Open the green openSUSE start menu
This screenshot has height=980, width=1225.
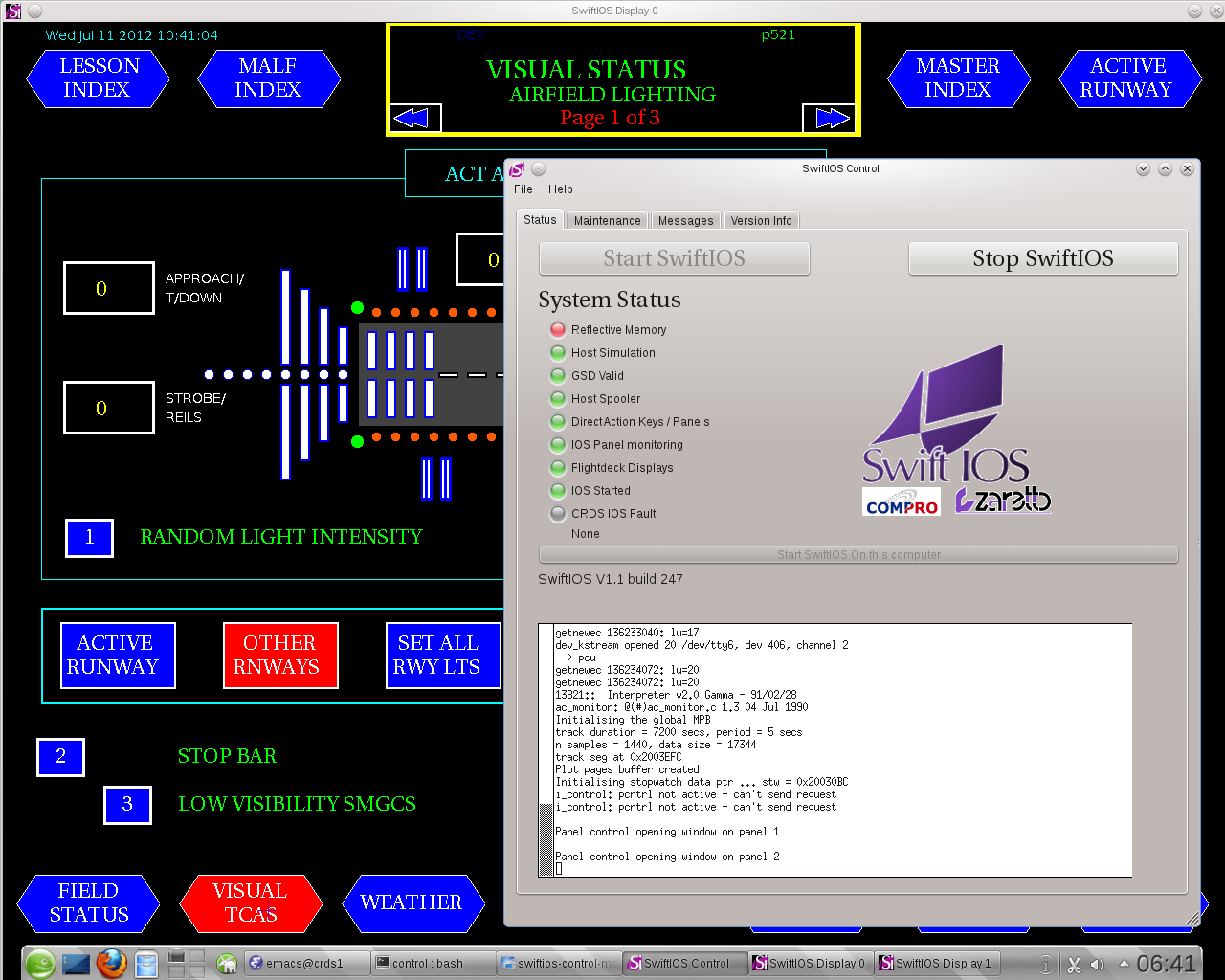[x=41, y=963]
